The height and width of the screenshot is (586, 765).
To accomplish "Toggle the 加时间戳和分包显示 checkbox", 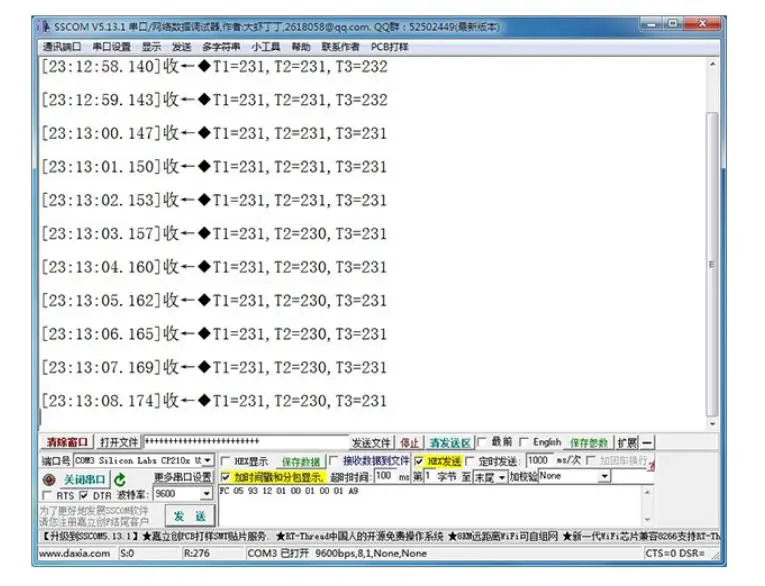I will tap(225, 477).
